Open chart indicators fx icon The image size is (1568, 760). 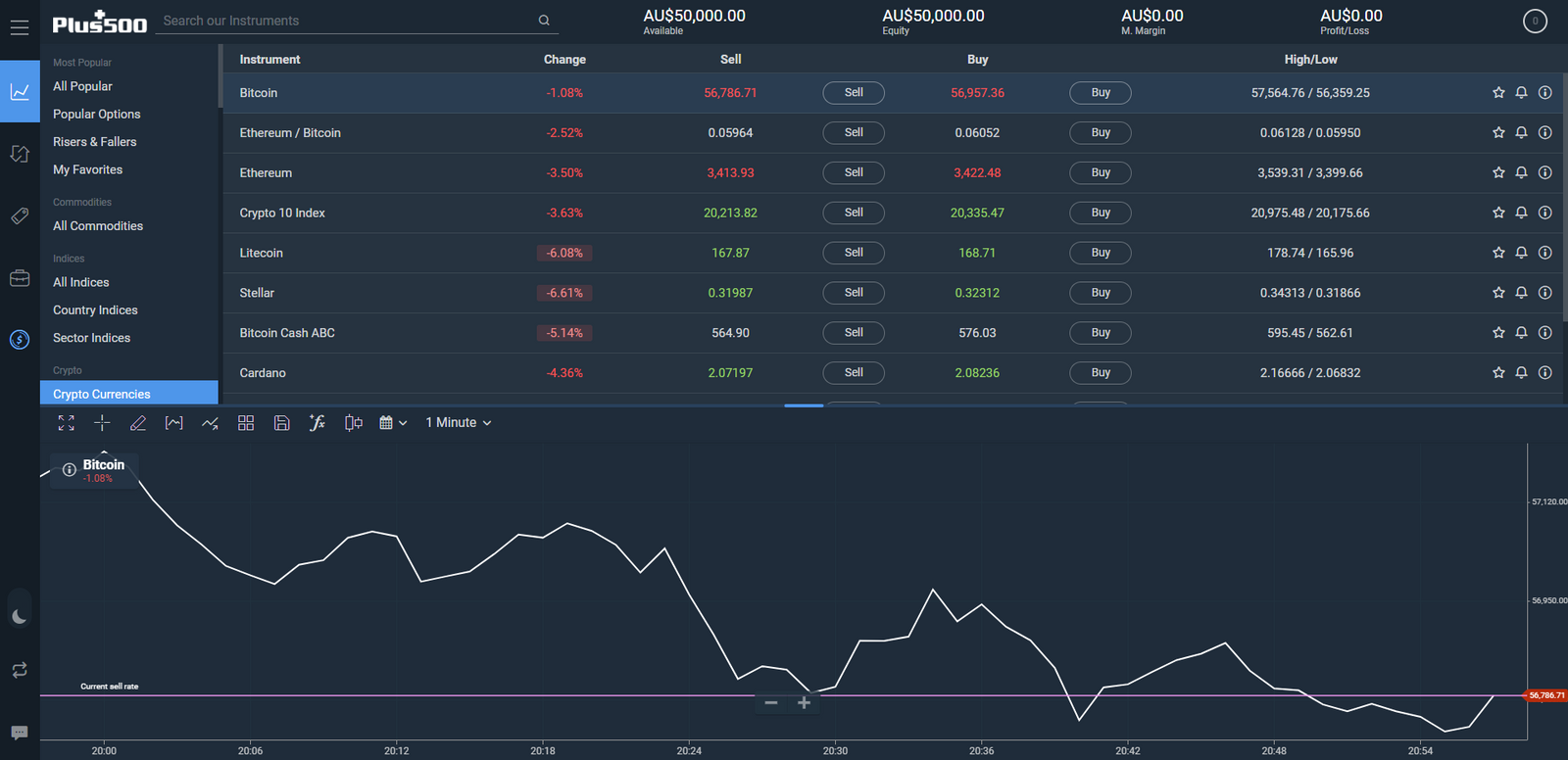318,423
